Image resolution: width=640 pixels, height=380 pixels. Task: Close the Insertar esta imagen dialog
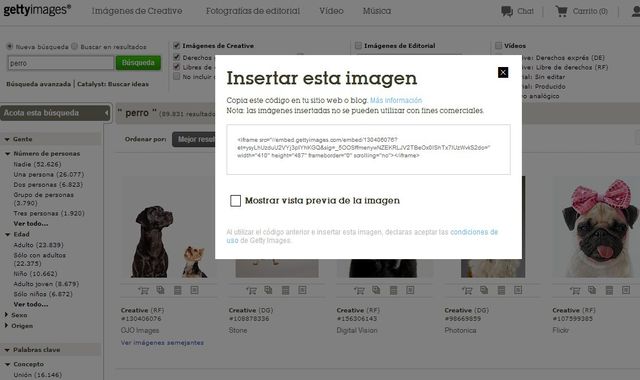[x=503, y=72]
